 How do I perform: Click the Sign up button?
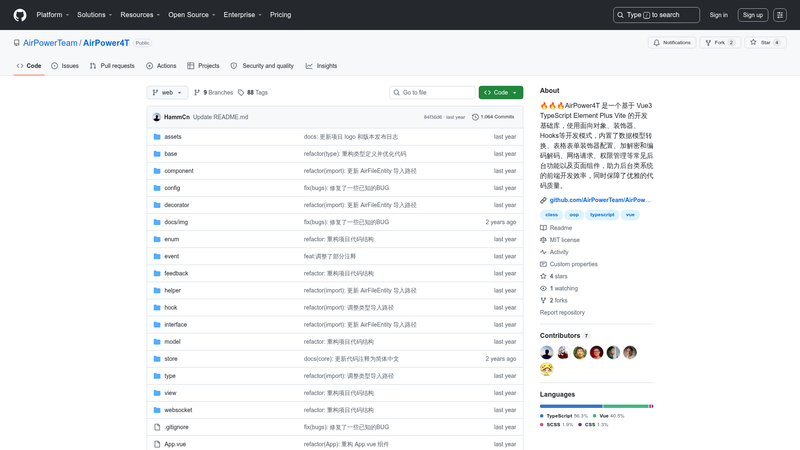click(753, 15)
